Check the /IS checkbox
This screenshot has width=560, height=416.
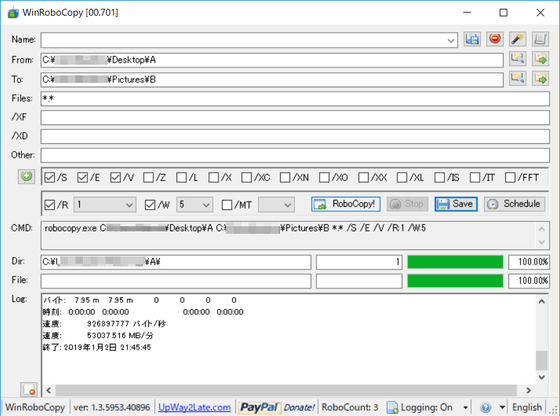[440, 177]
